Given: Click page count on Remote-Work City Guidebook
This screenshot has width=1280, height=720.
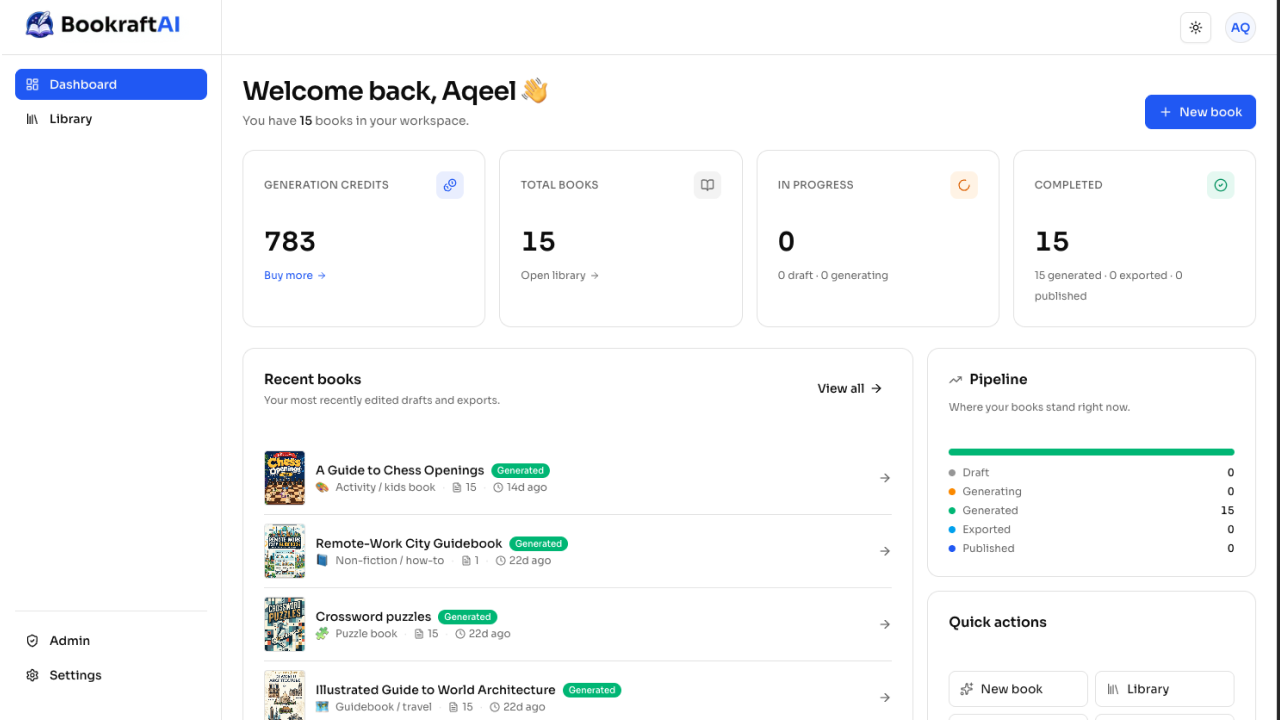Looking at the screenshot, I should (x=470, y=560).
